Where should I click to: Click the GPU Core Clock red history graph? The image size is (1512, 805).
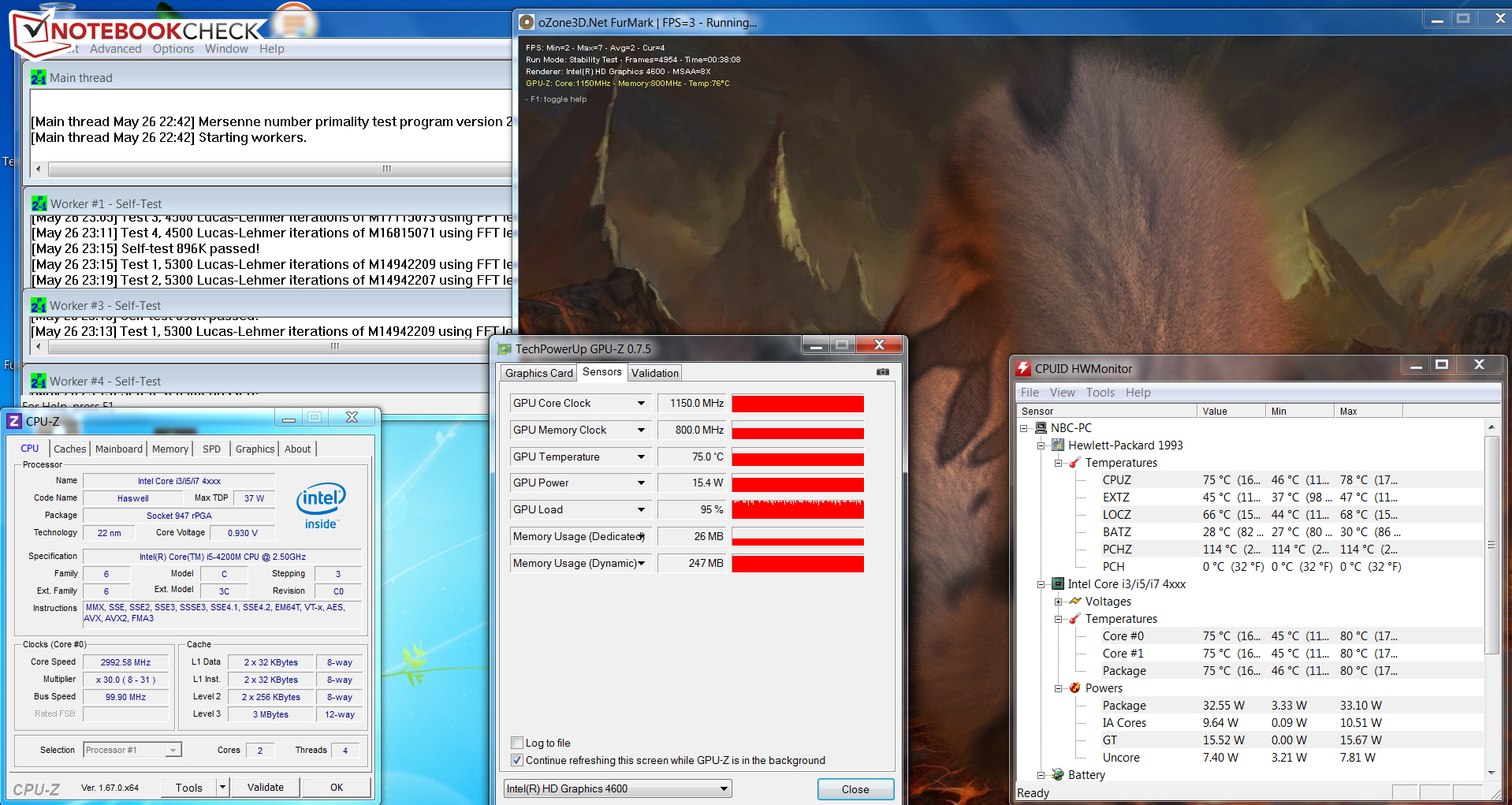pyautogui.click(x=798, y=403)
